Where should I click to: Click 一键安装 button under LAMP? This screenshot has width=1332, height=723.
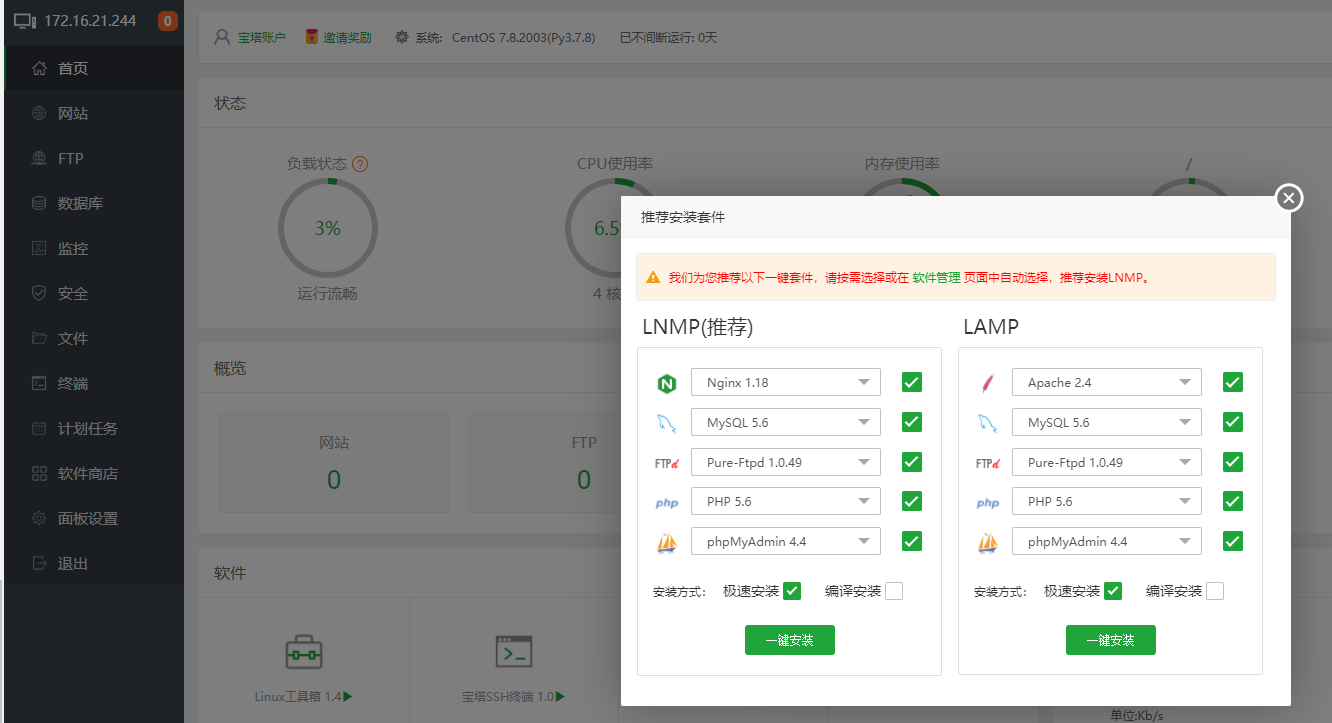[x=1111, y=640]
